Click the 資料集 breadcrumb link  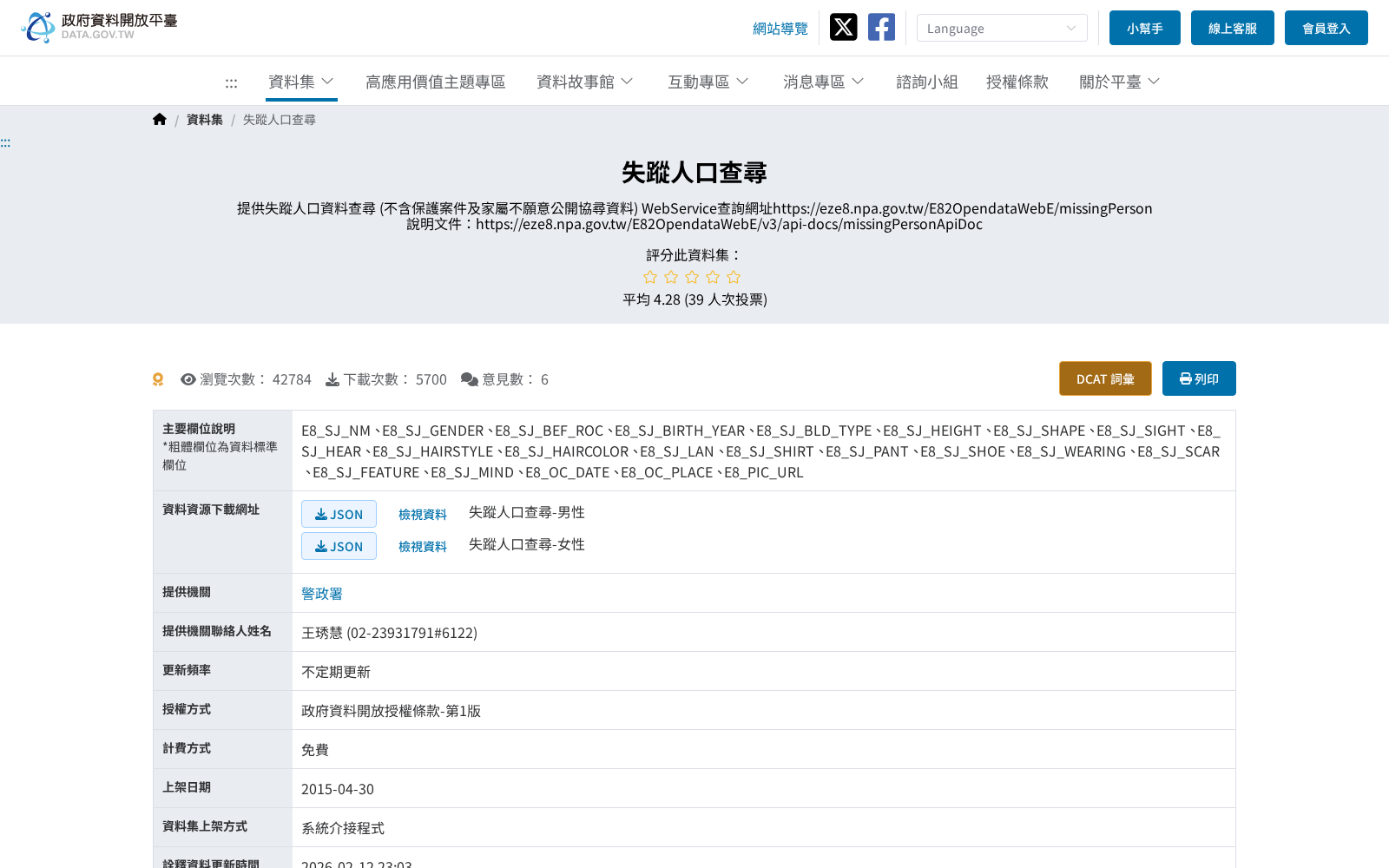point(204,120)
